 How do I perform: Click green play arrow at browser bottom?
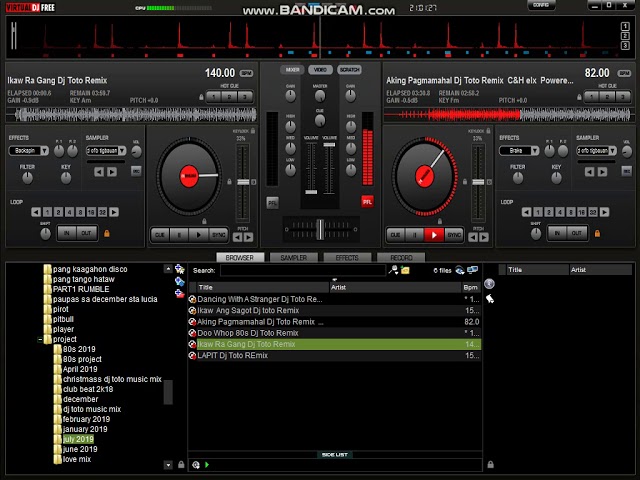pyautogui.click(x=207, y=465)
